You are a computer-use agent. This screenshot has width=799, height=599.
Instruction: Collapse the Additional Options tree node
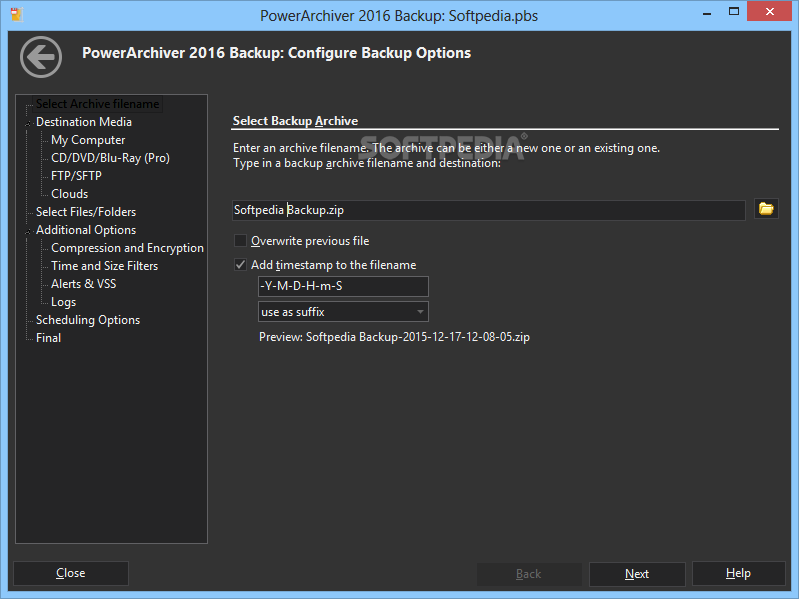click(x=28, y=231)
